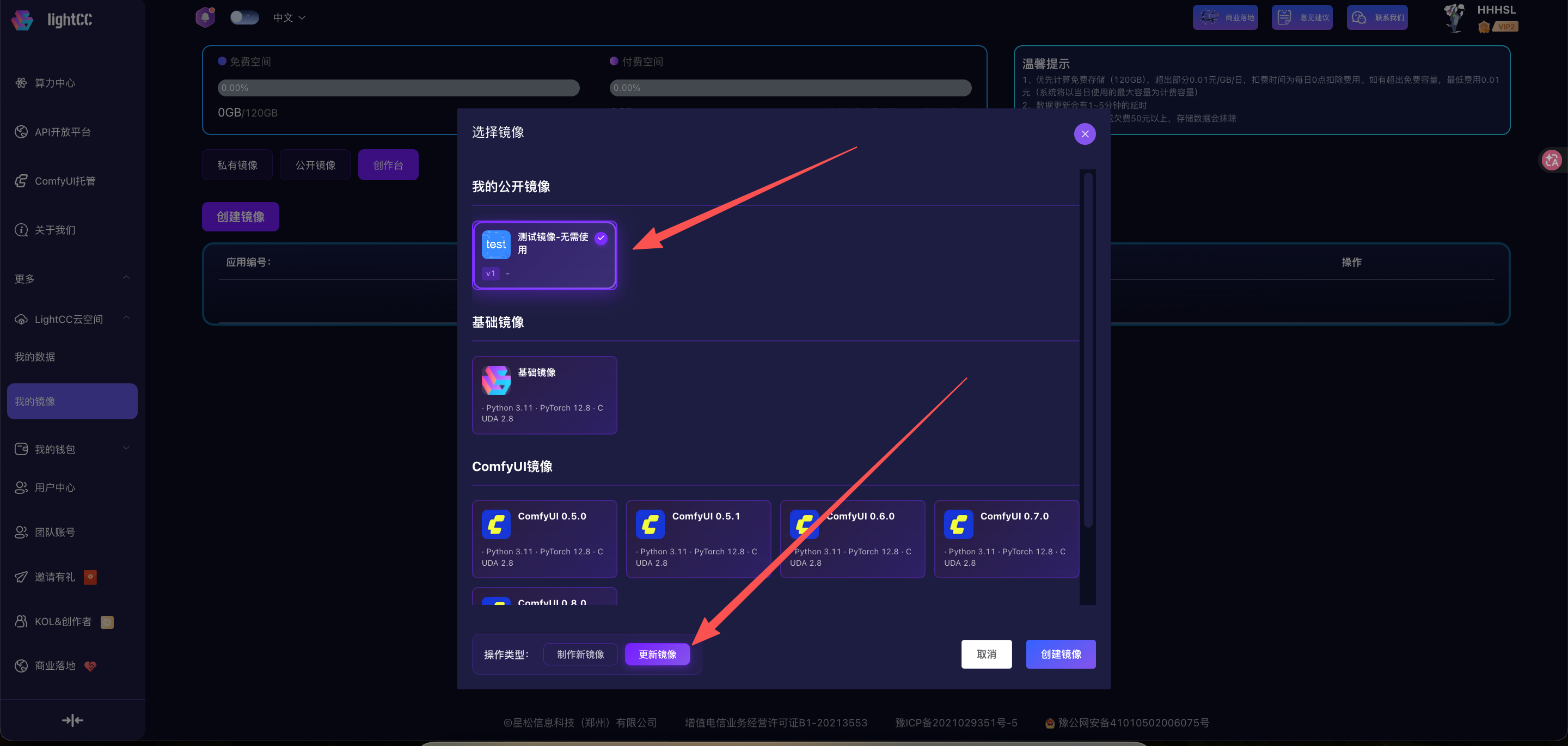This screenshot has width=1568, height=746.
Task: Open the 中文 language dropdown
Action: point(289,17)
